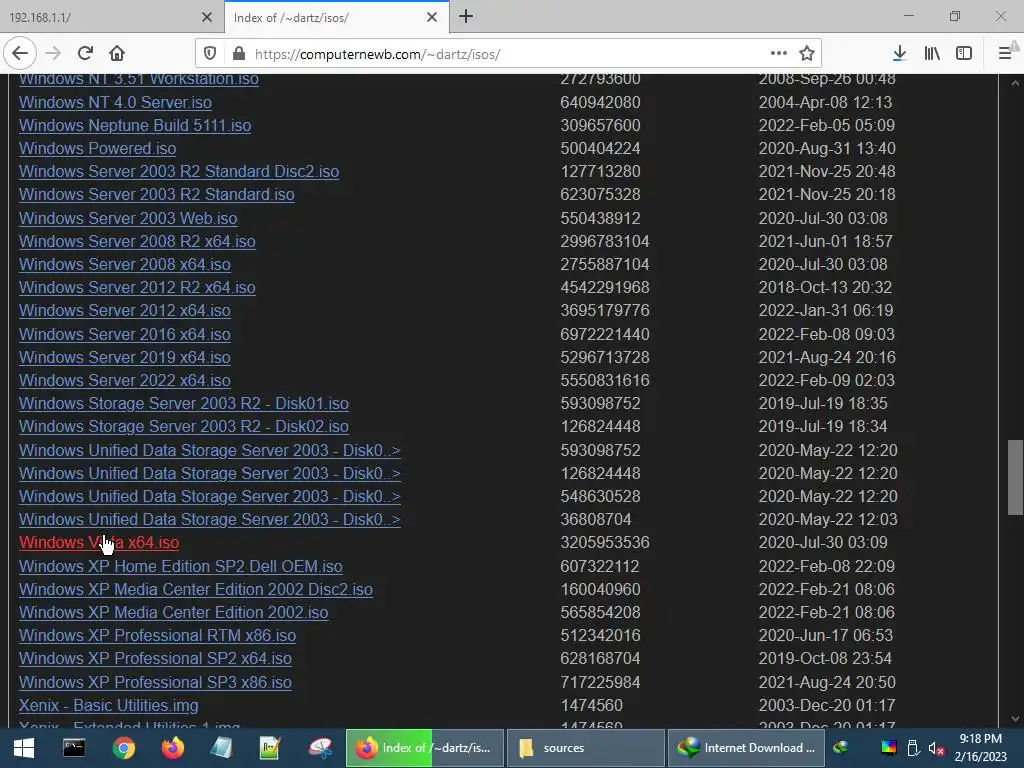
Task: Launch Command Prompt from taskbar
Action: tap(74, 748)
